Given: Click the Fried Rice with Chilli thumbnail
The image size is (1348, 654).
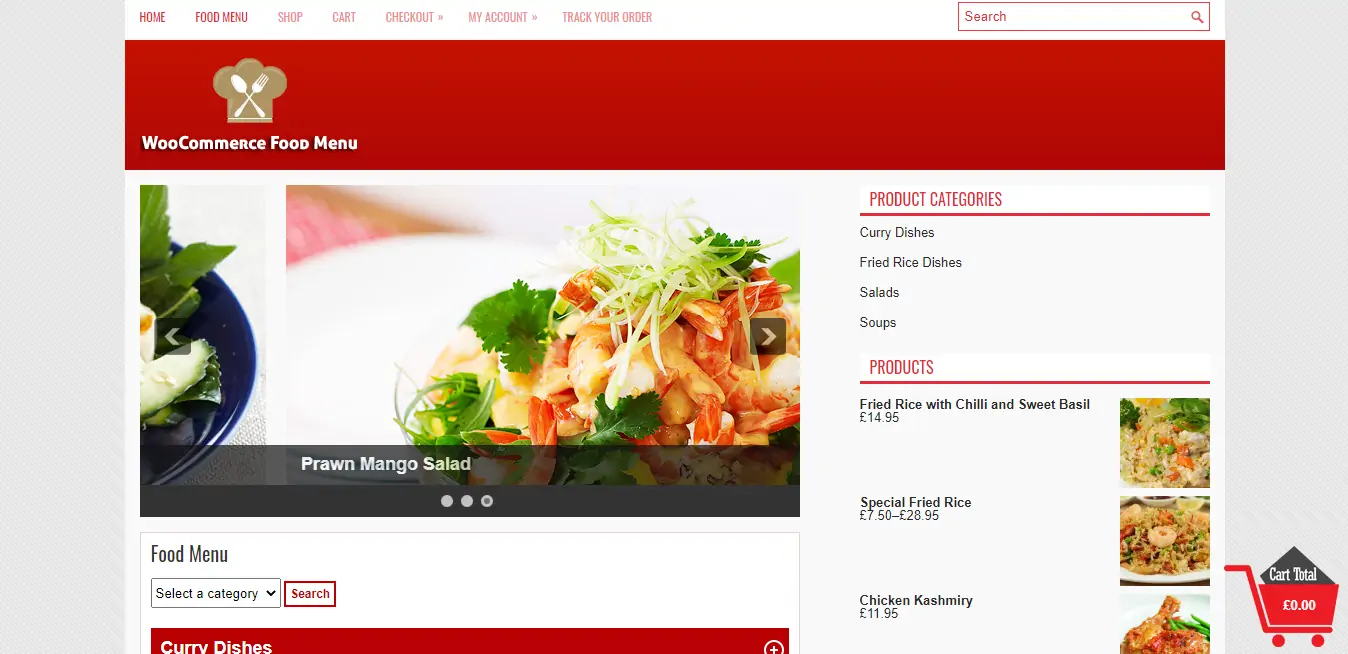Looking at the screenshot, I should 1165,443.
